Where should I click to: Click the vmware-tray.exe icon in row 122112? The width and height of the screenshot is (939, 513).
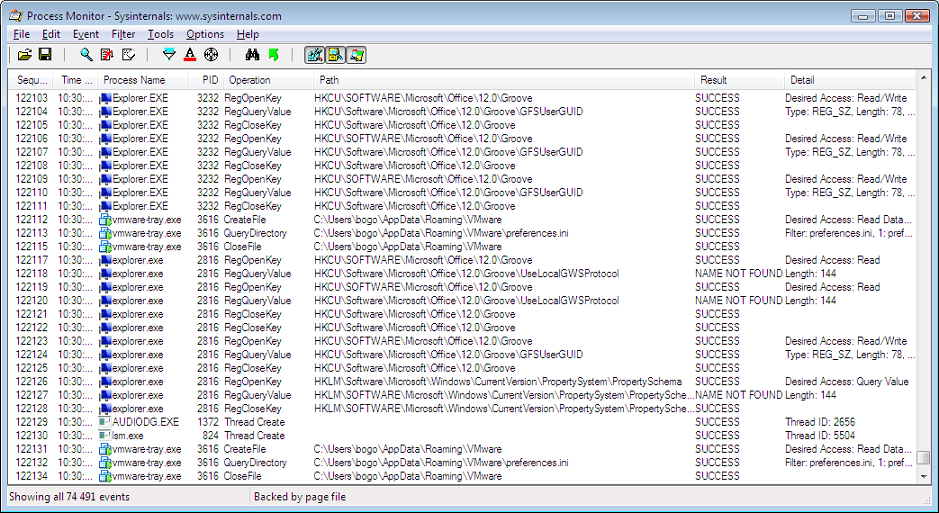(106, 220)
